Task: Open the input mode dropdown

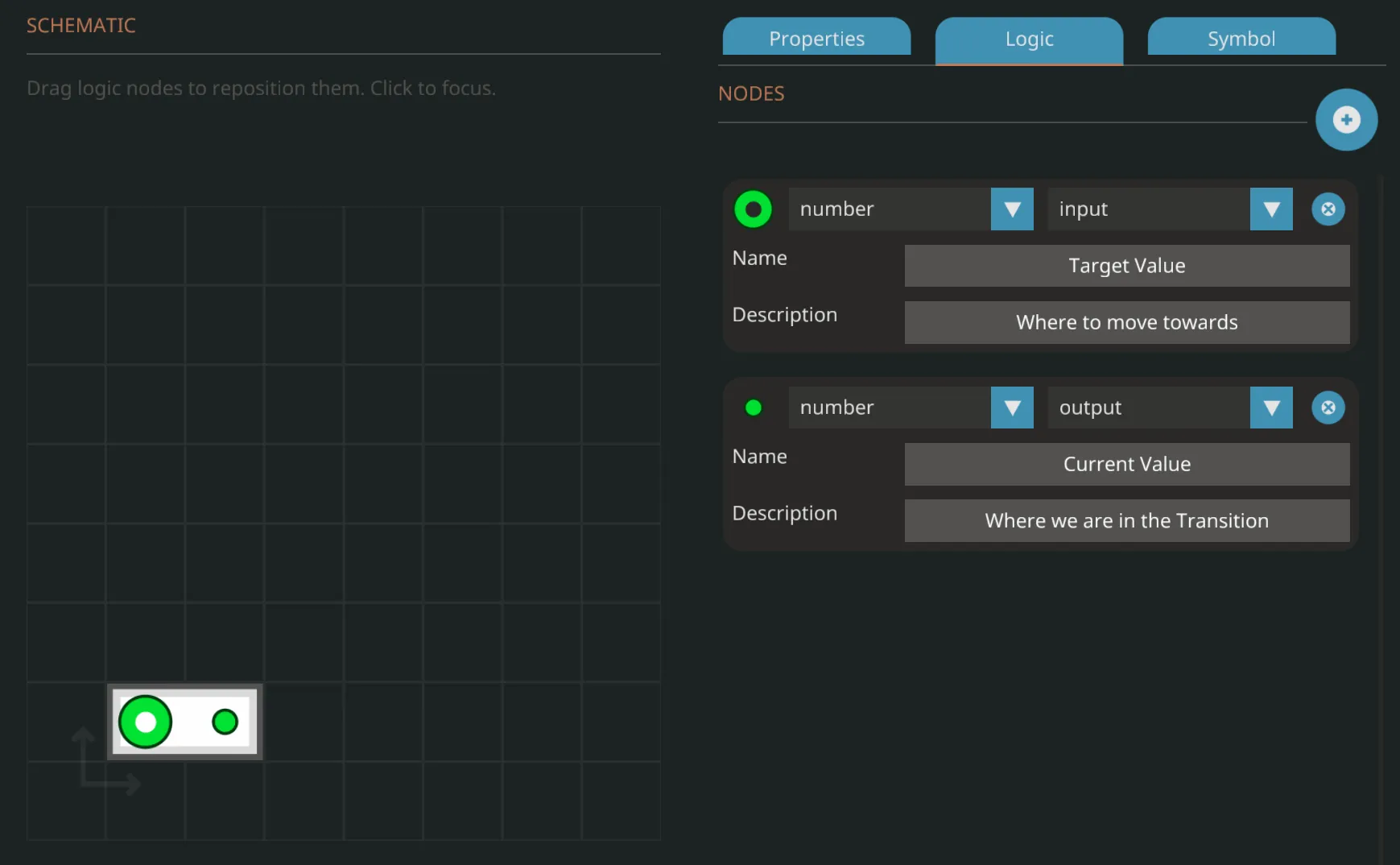Action: click(x=1270, y=209)
